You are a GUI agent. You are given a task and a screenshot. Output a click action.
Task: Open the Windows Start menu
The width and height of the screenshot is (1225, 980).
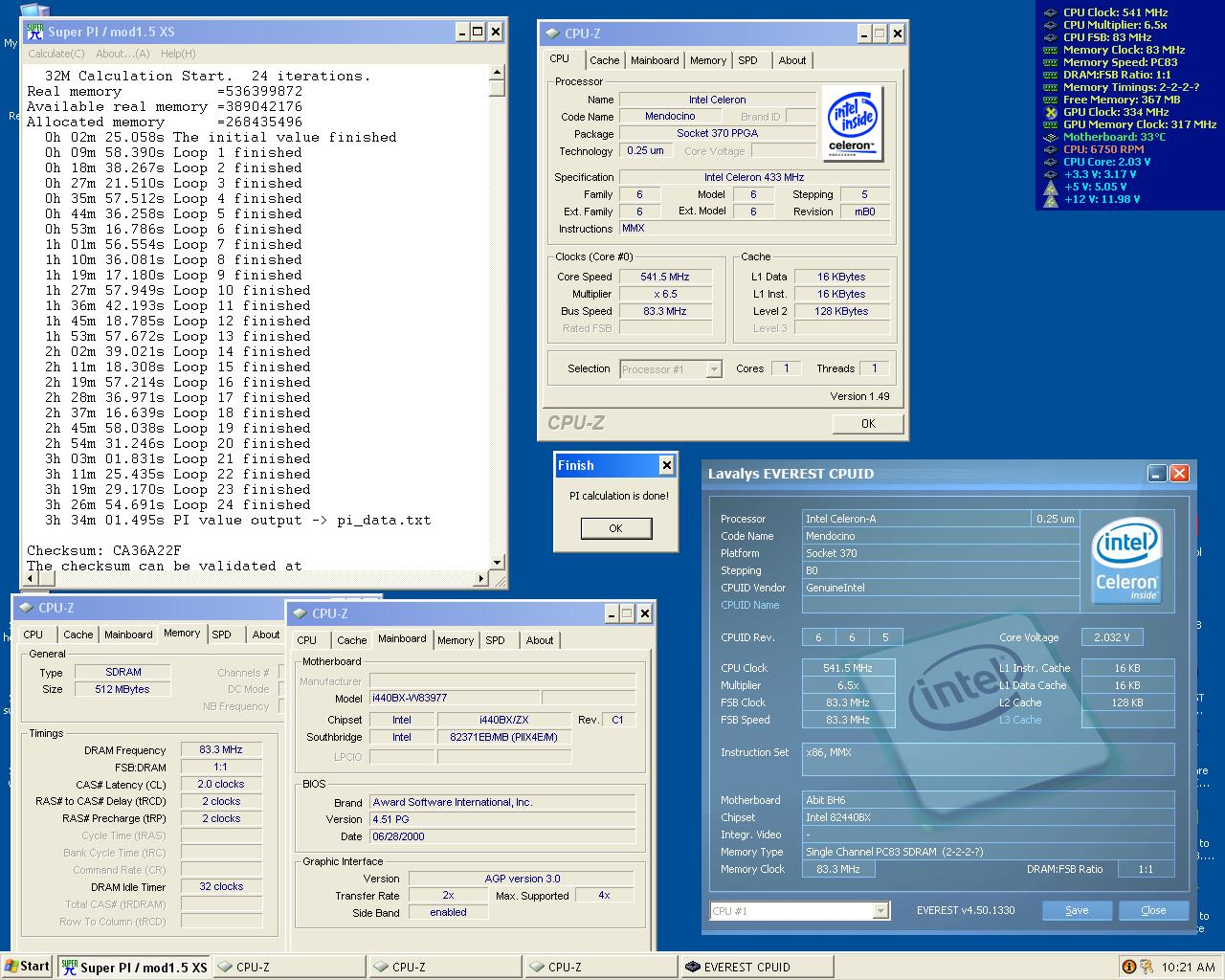point(27,967)
